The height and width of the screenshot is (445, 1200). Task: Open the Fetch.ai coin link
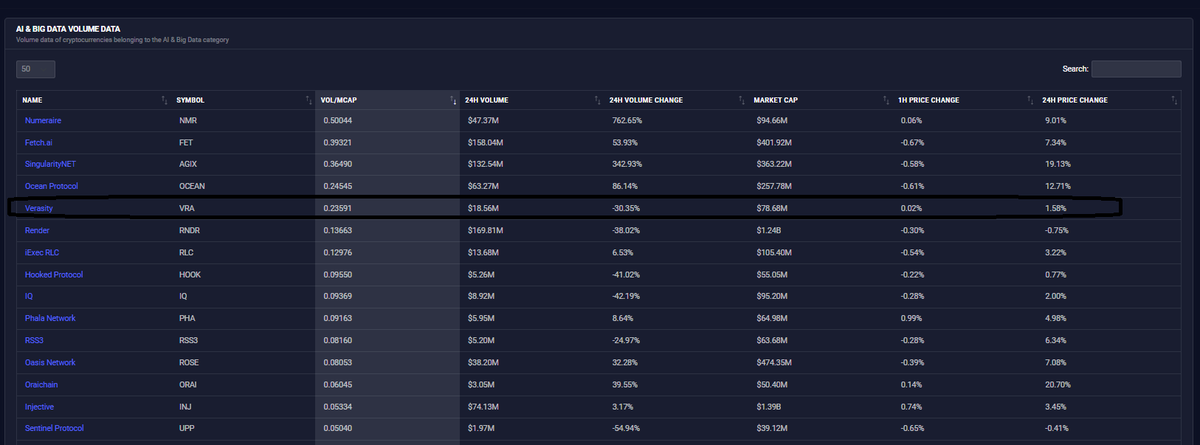click(x=40, y=142)
